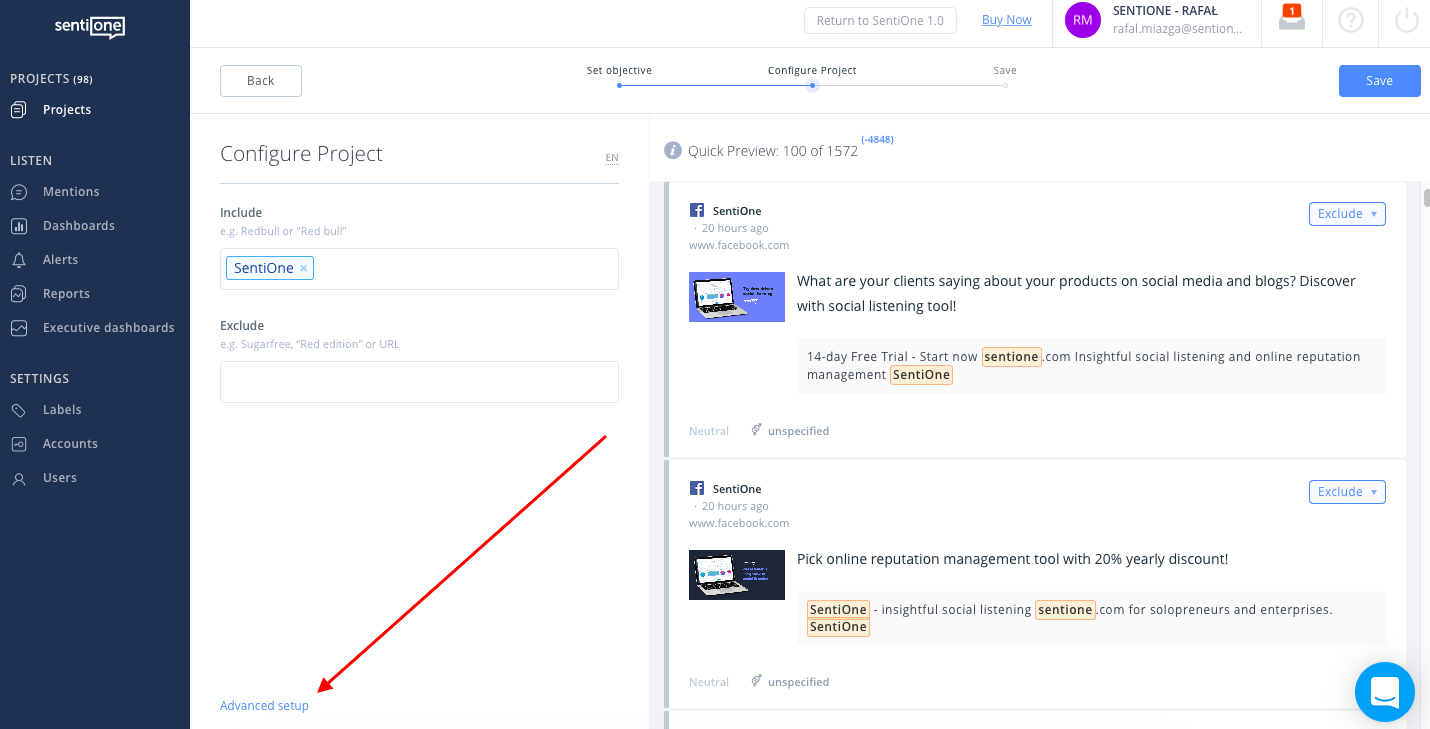
Task: Click the power logout icon
Action: [1407, 20]
